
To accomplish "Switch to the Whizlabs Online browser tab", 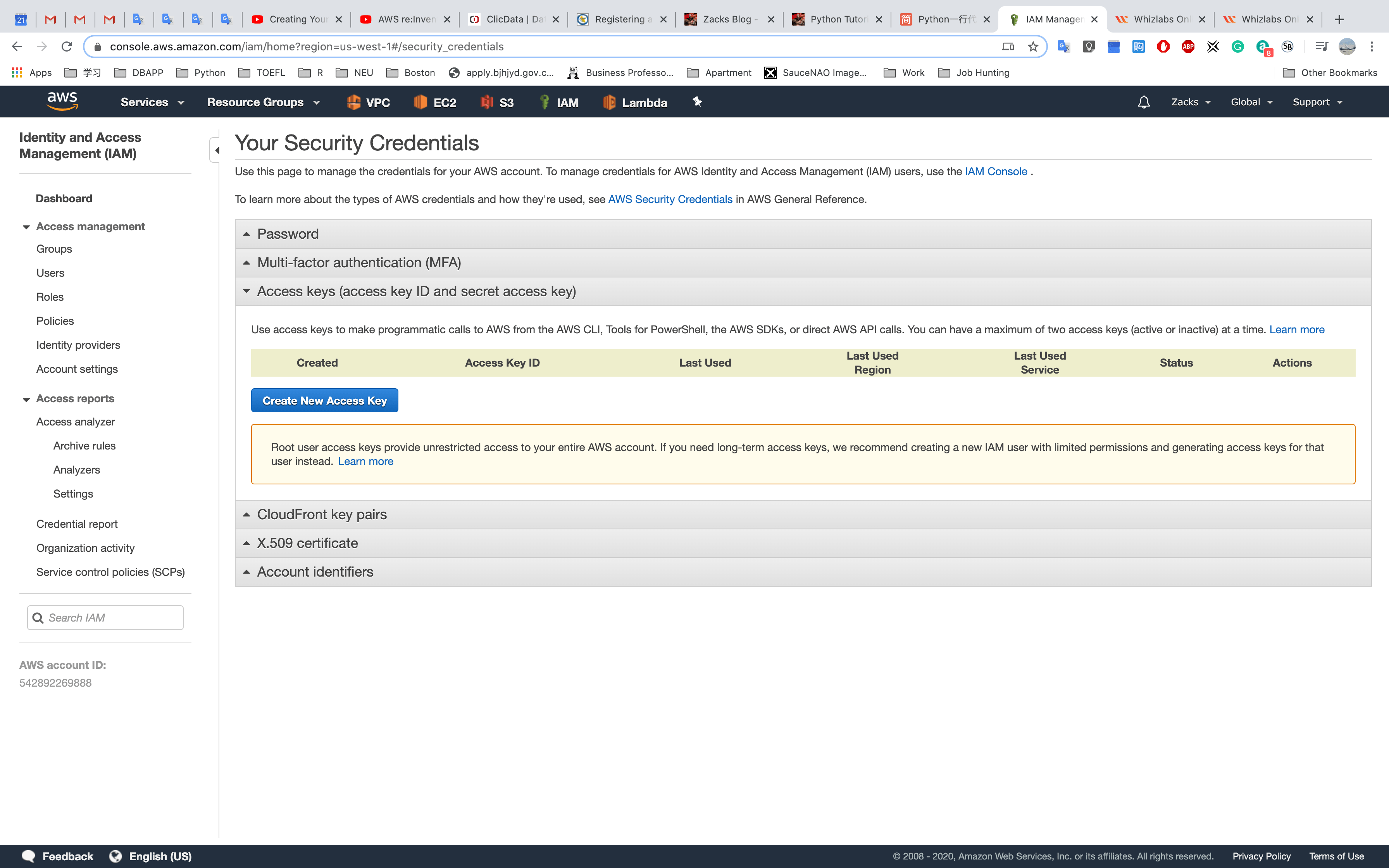I will [x=1160, y=19].
